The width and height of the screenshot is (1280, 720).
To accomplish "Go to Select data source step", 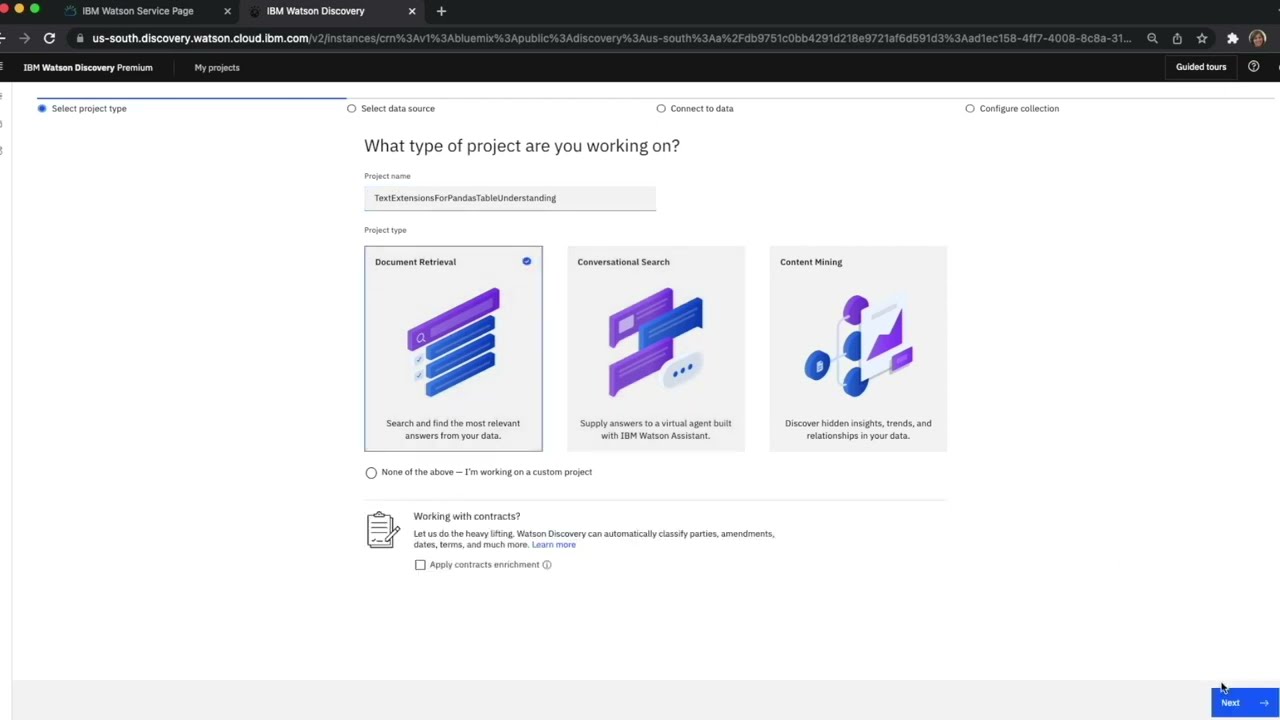I will coord(391,108).
